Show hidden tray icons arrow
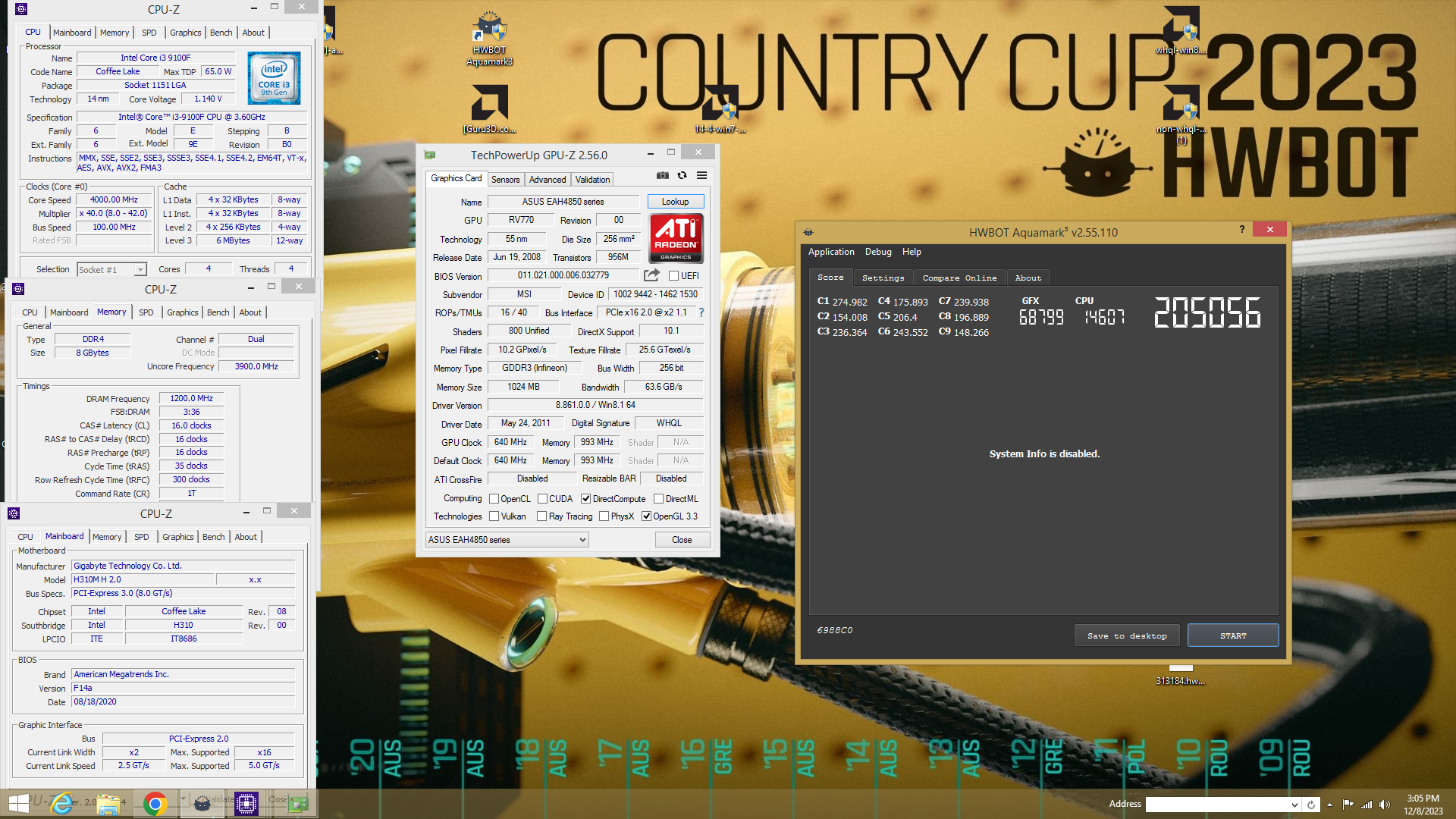 click(1329, 805)
